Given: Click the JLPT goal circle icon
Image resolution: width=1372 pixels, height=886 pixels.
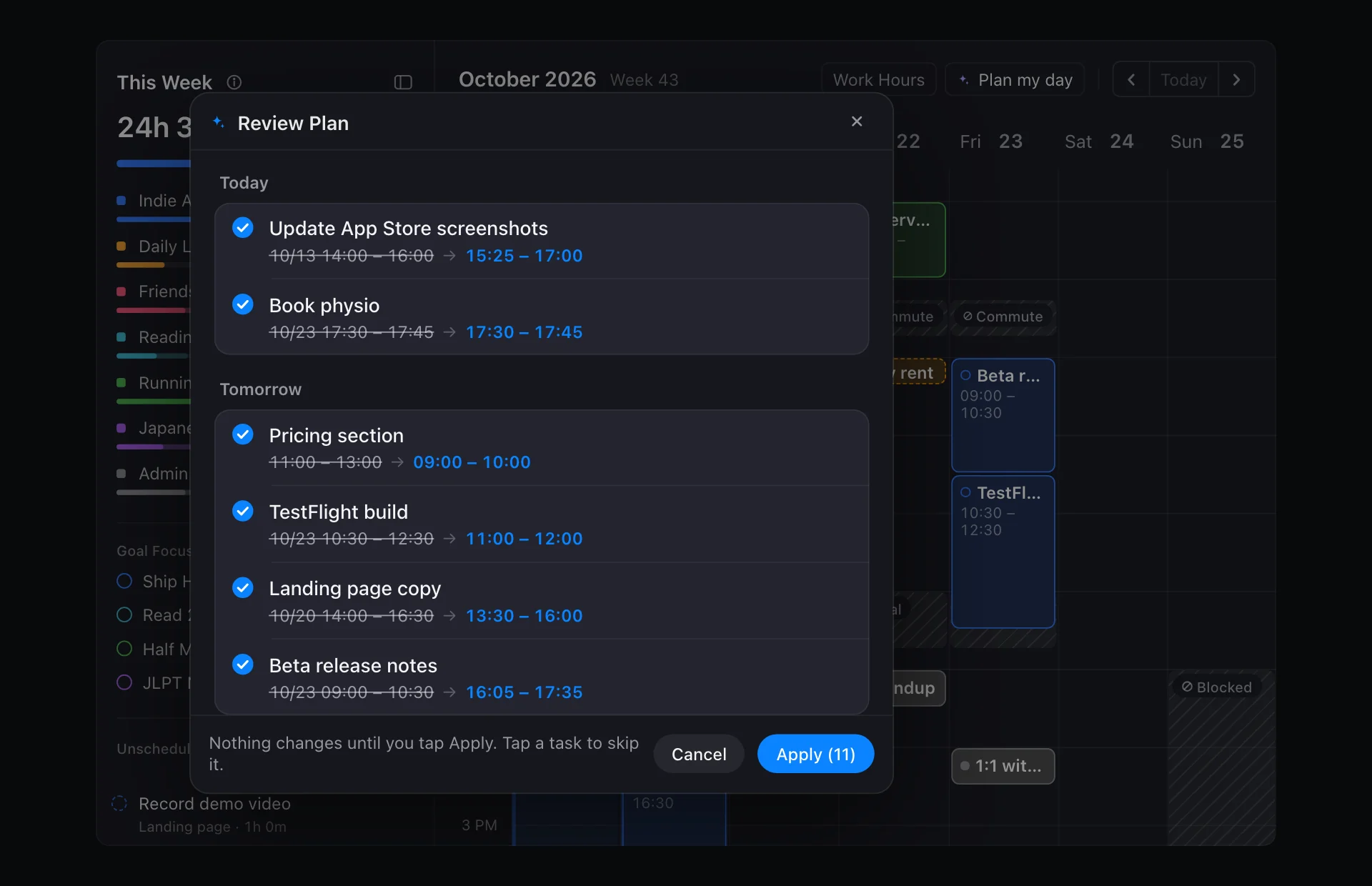Looking at the screenshot, I should [124, 682].
